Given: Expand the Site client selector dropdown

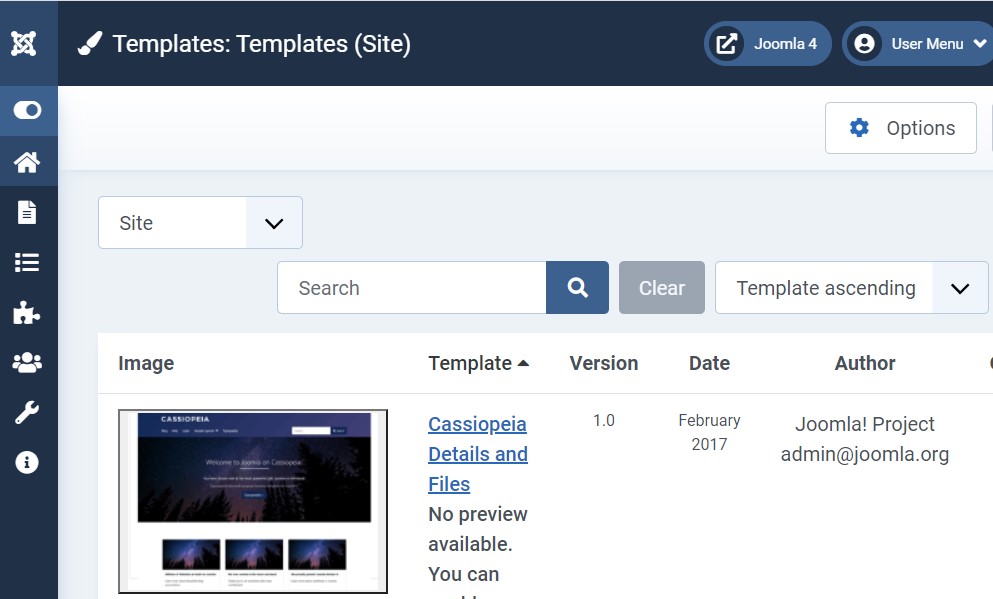Looking at the screenshot, I should click(x=200, y=223).
